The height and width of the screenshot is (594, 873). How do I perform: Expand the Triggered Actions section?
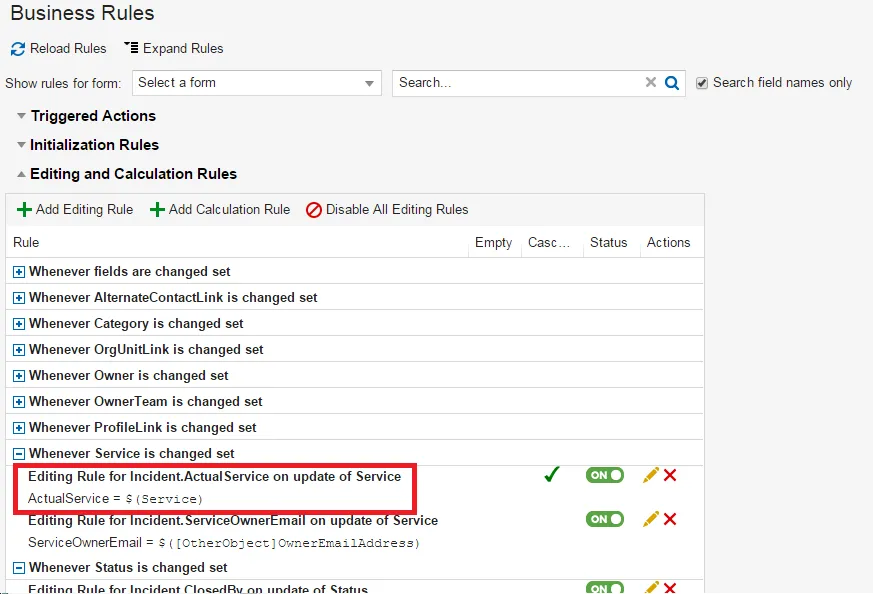[x=21, y=116]
